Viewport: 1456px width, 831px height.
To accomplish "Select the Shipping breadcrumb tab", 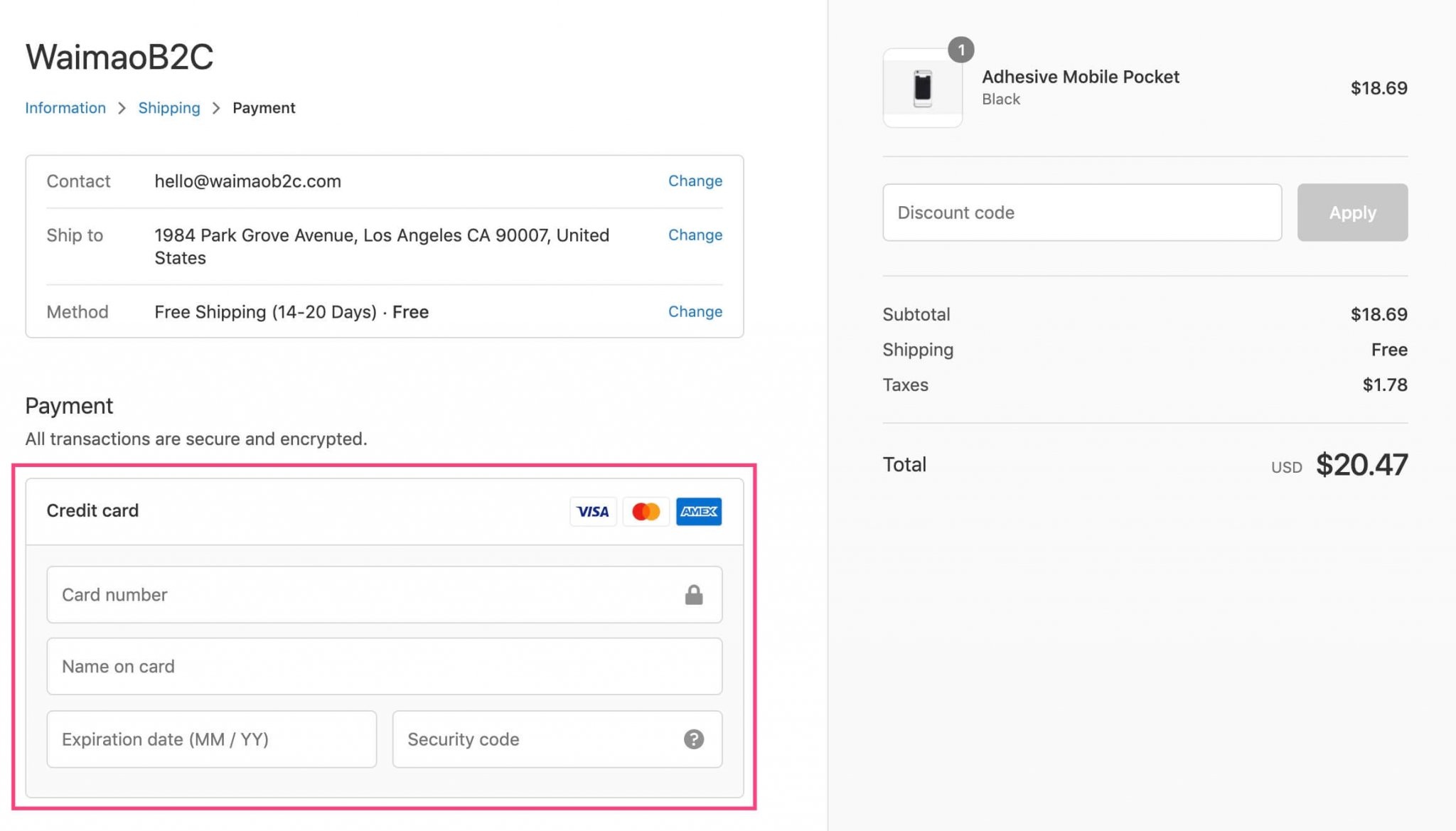I will (x=168, y=107).
